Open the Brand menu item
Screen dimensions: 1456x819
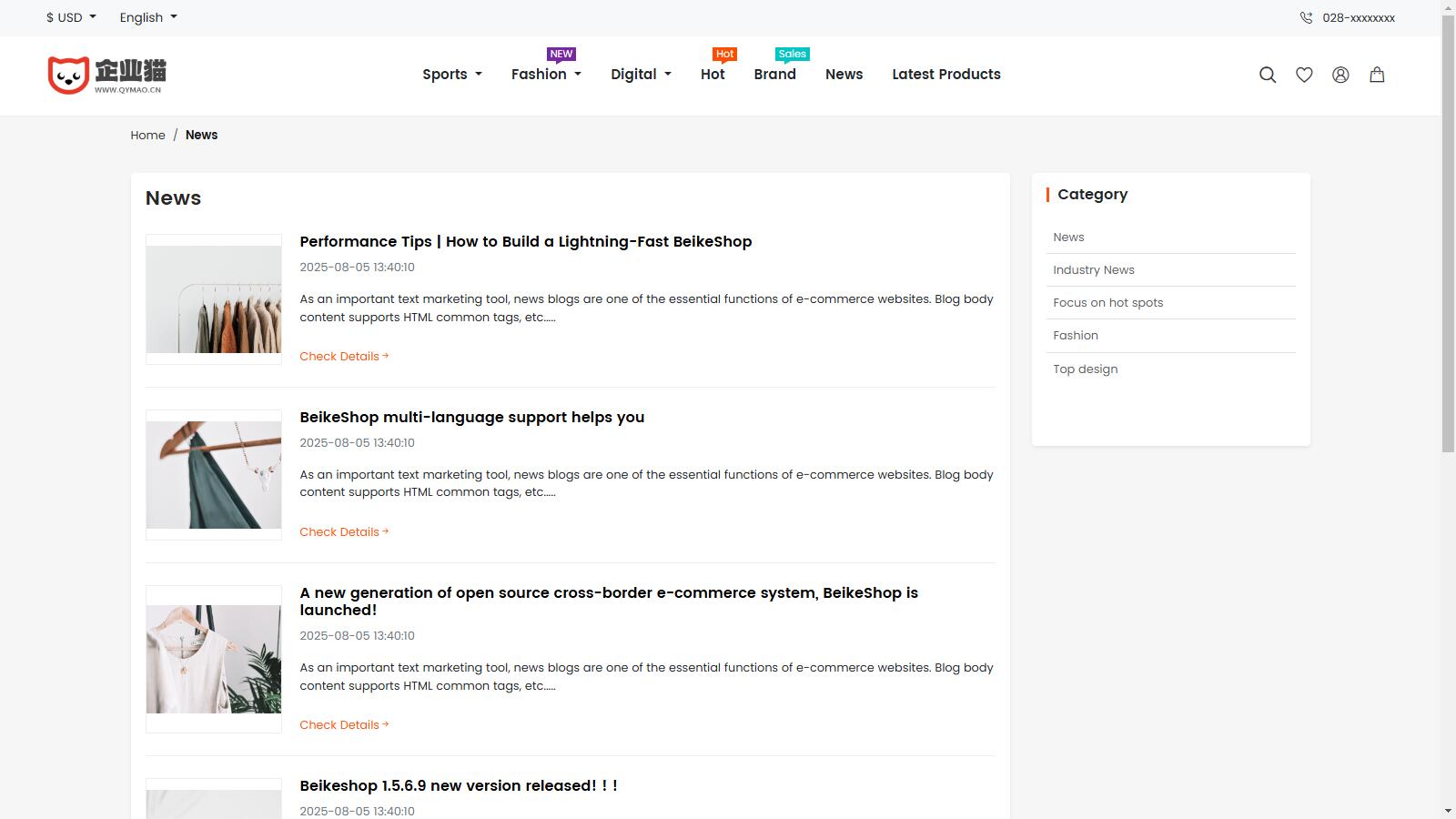point(774,75)
